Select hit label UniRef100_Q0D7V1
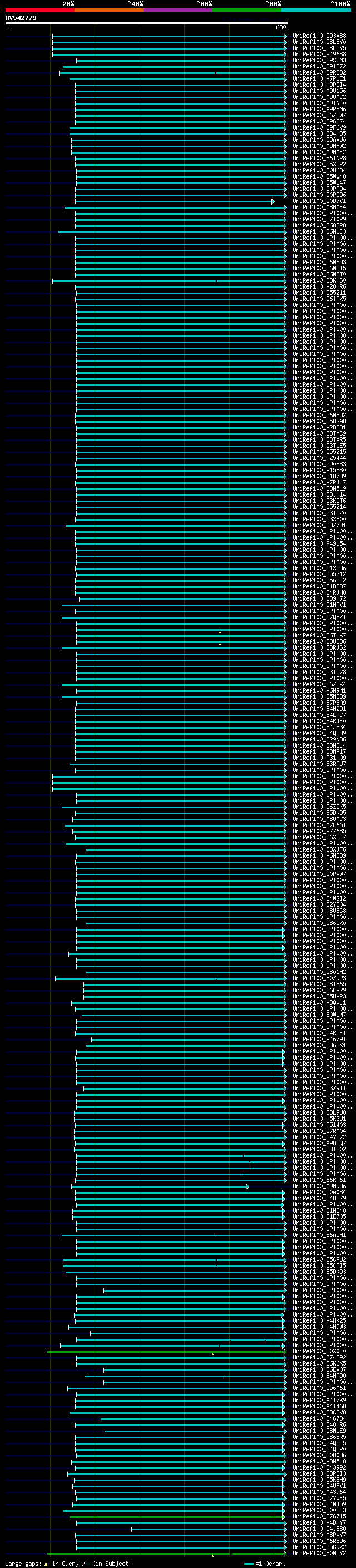356x1568 pixels. click(319, 201)
